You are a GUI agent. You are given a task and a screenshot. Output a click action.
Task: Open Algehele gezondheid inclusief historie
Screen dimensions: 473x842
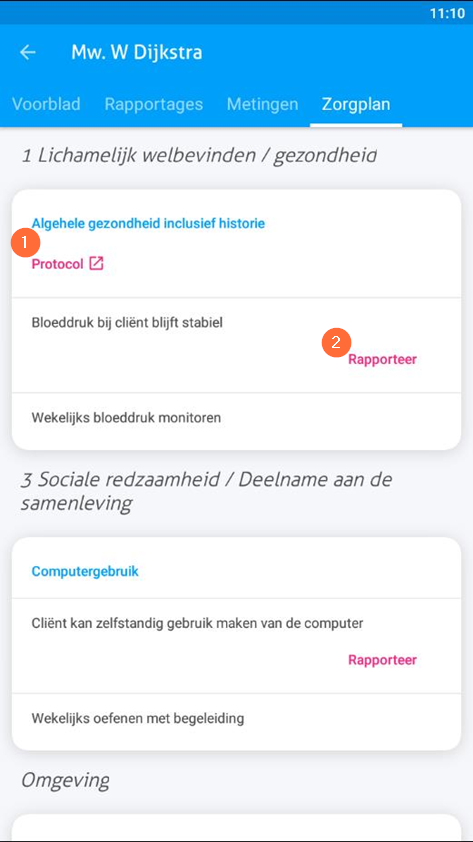pyautogui.click(x=148, y=223)
